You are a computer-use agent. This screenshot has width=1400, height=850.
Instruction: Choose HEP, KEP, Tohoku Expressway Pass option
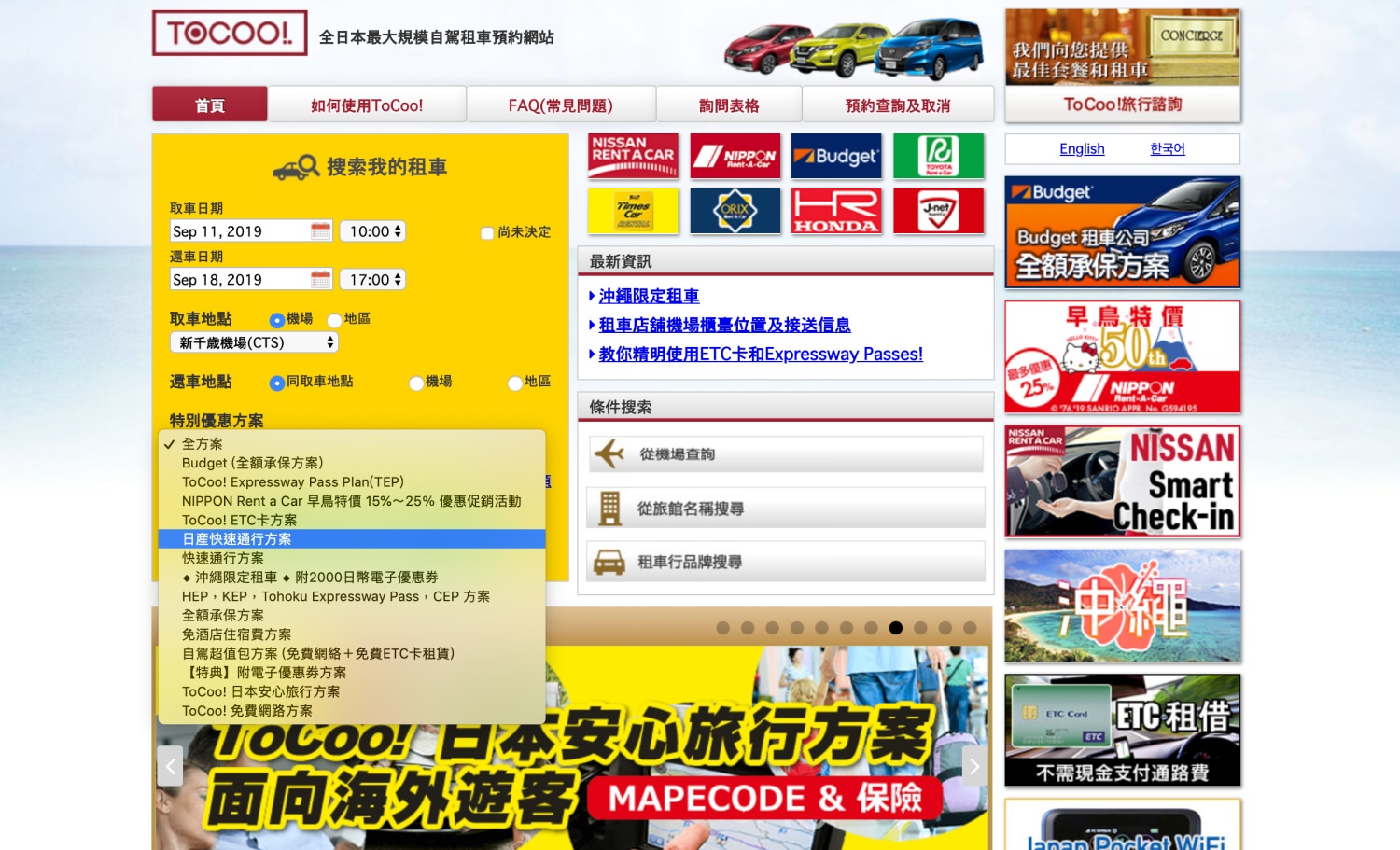click(x=352, y=596)
